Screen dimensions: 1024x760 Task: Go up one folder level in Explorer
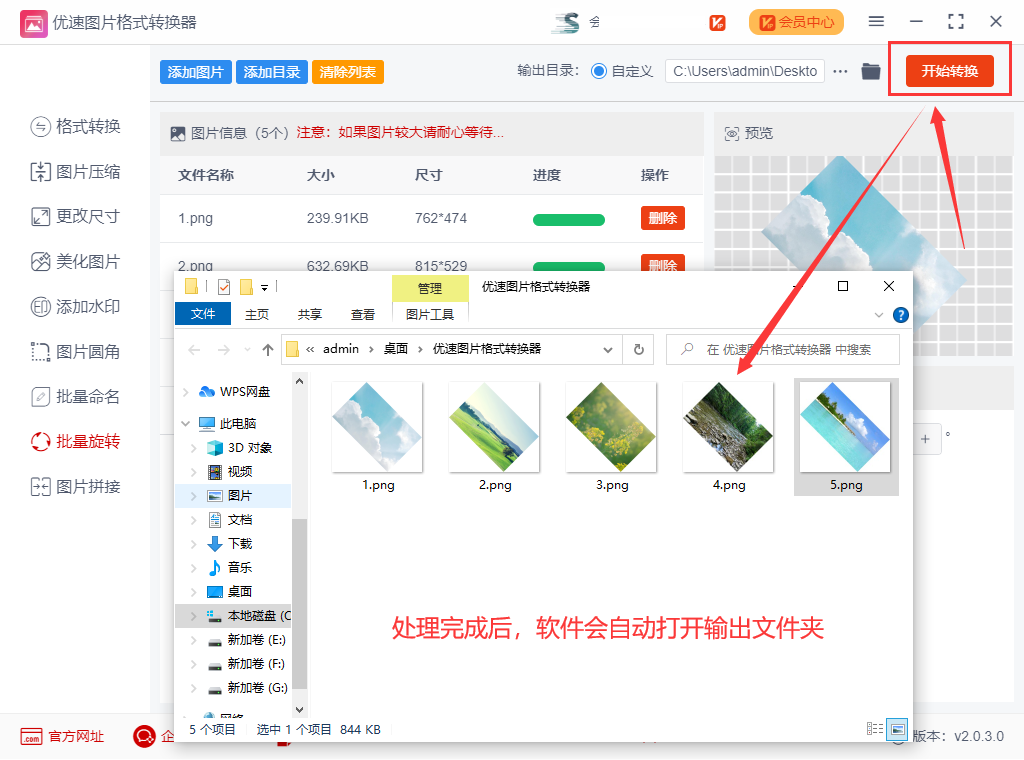coord(268,350)
